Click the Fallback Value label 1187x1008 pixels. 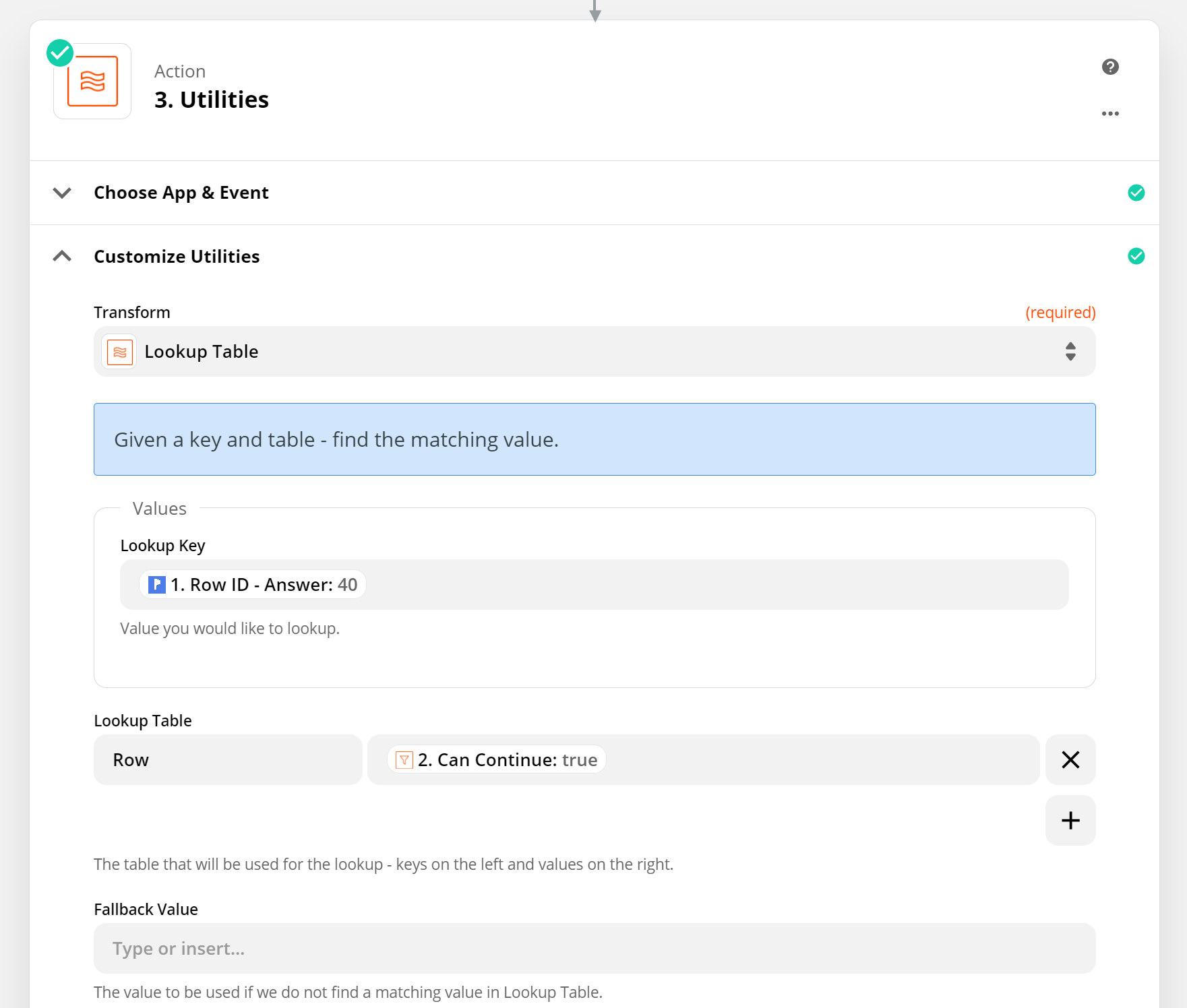146,910
